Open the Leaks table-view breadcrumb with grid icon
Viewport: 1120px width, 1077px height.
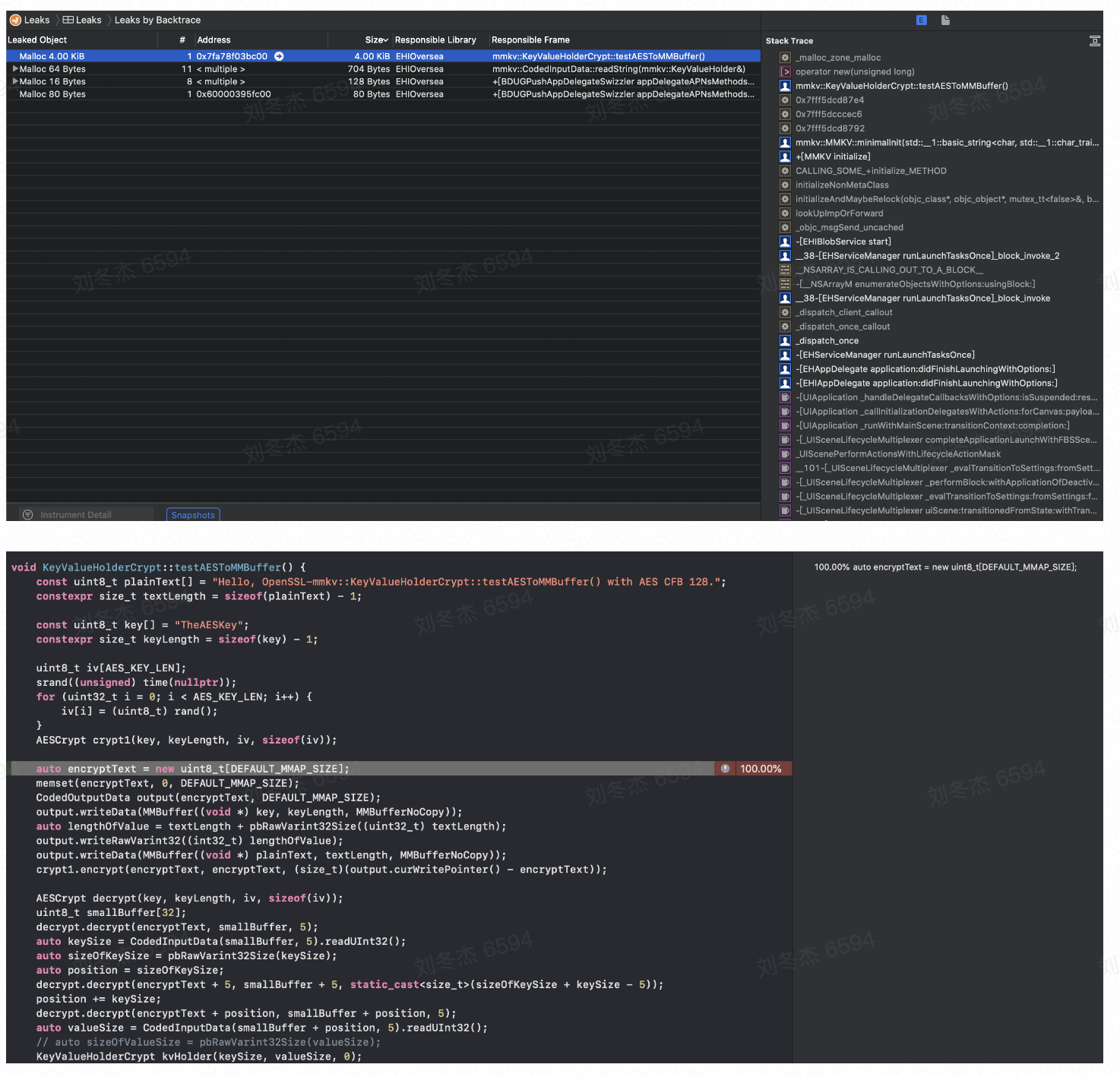pyautogui.click(x=82, y=21)
